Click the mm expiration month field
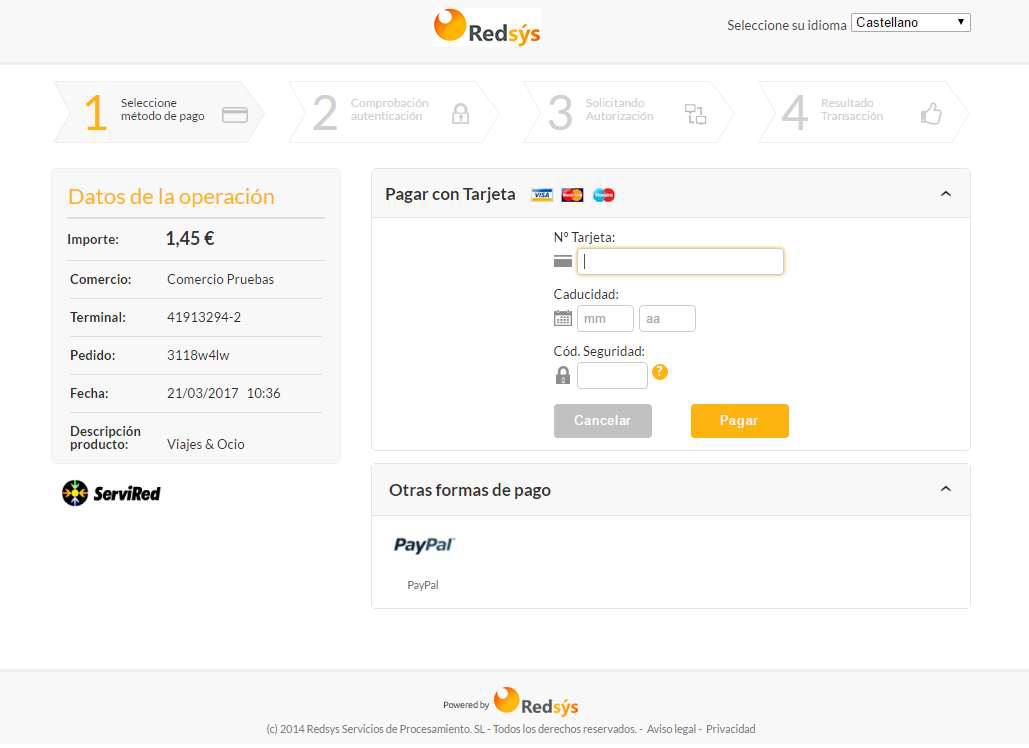The height and width of the screenshot is (748, 1029). 604,317
